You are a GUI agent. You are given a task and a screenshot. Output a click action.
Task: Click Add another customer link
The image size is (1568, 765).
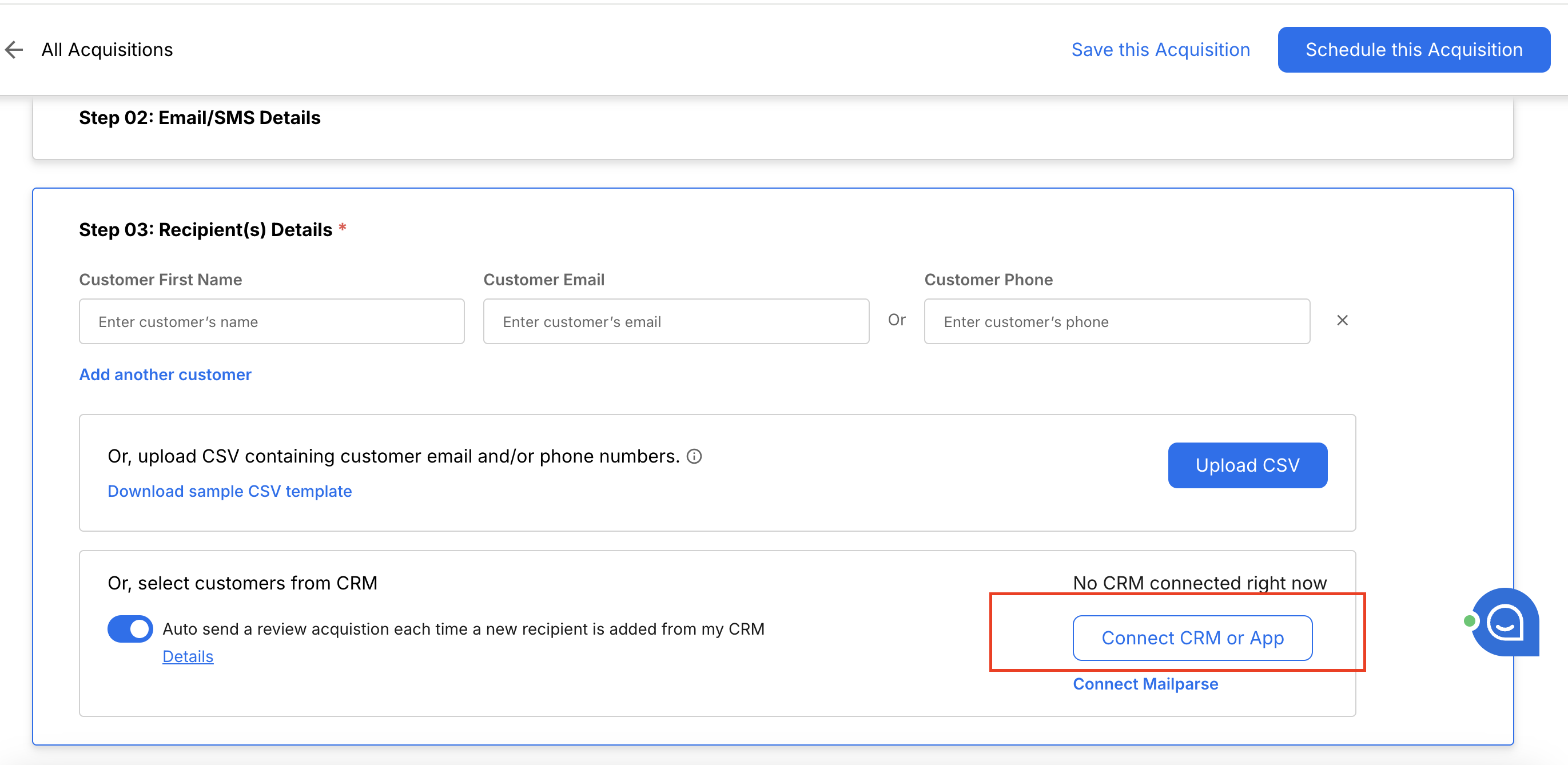[x=165, y=374]
